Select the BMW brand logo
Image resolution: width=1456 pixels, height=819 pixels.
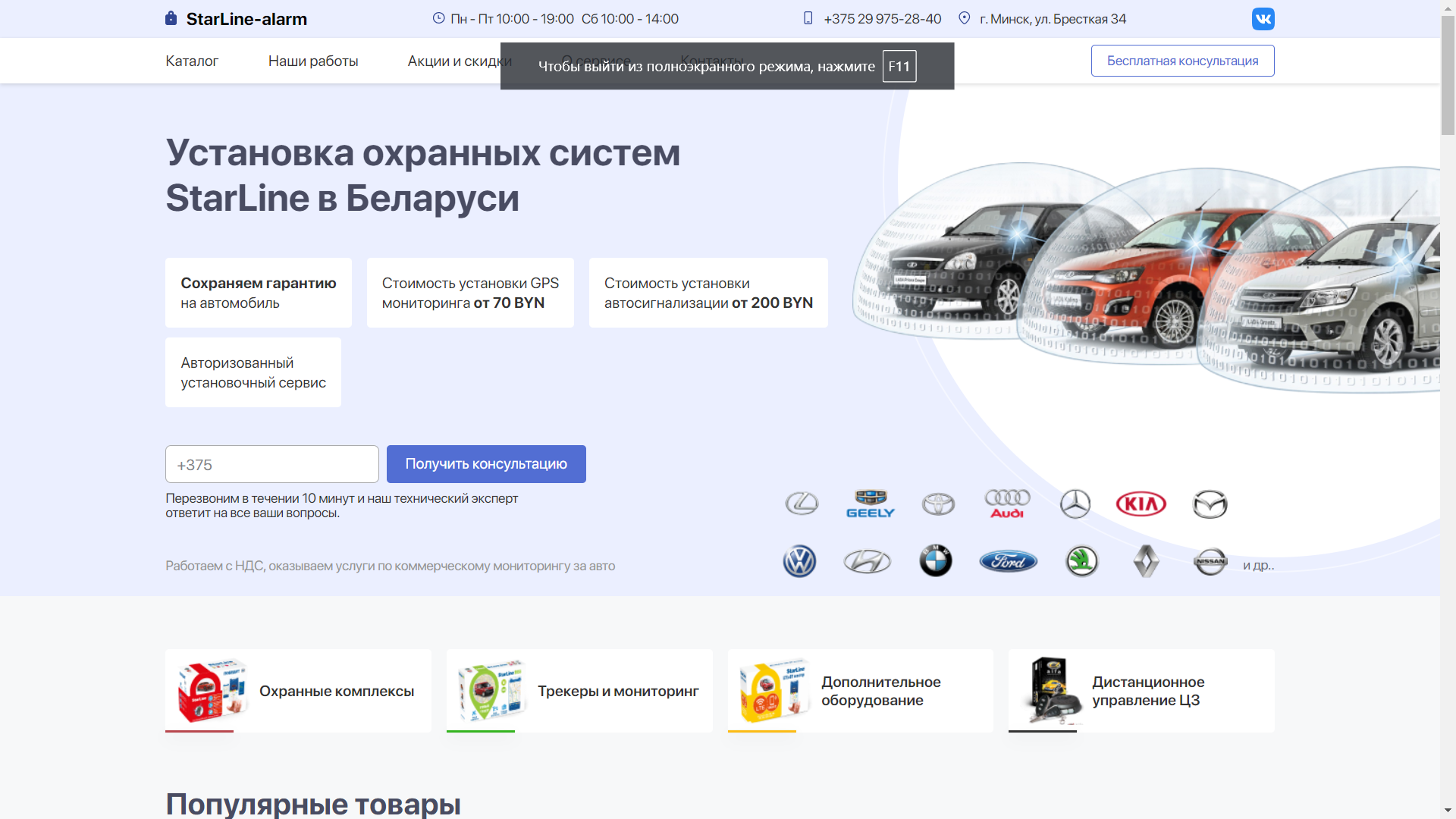(x=936, y=561)
